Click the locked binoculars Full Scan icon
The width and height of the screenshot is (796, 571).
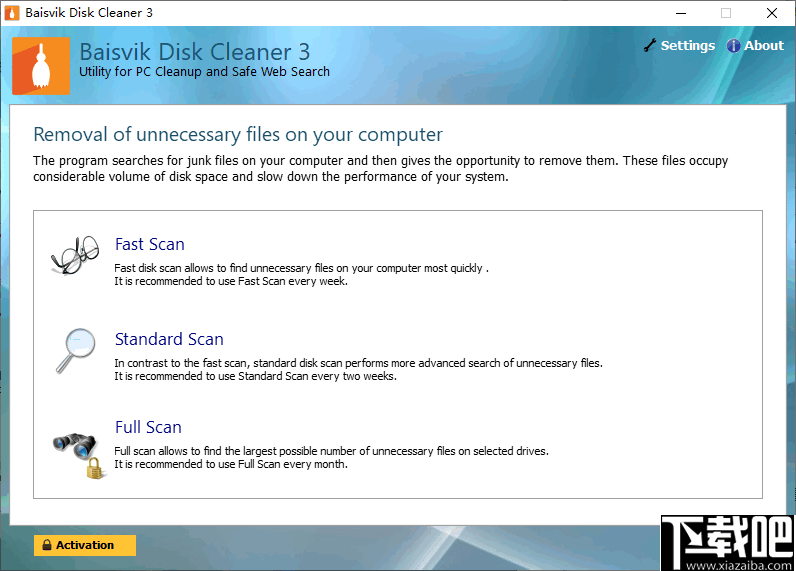pos(79,455)
